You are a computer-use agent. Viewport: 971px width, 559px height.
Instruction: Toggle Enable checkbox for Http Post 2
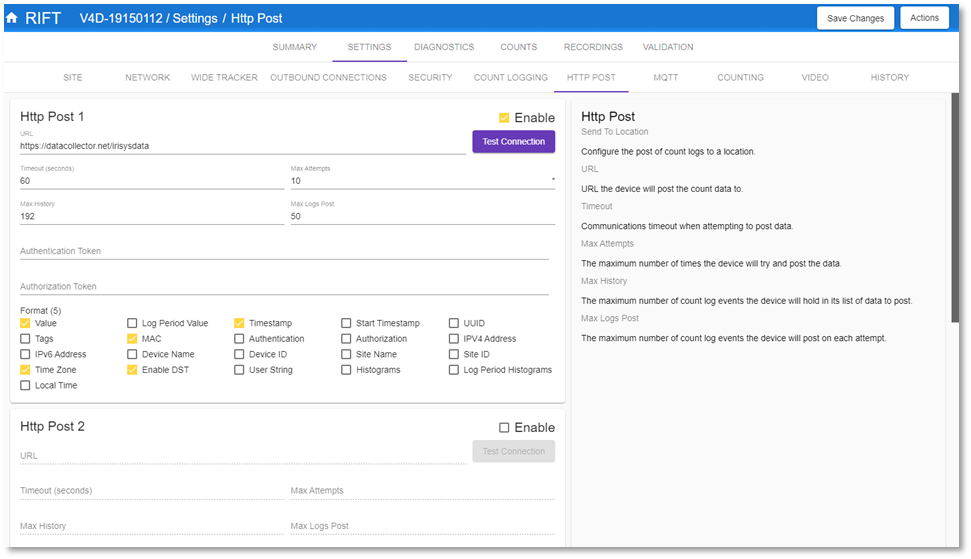pyautogui.click(x=504, y=428)
